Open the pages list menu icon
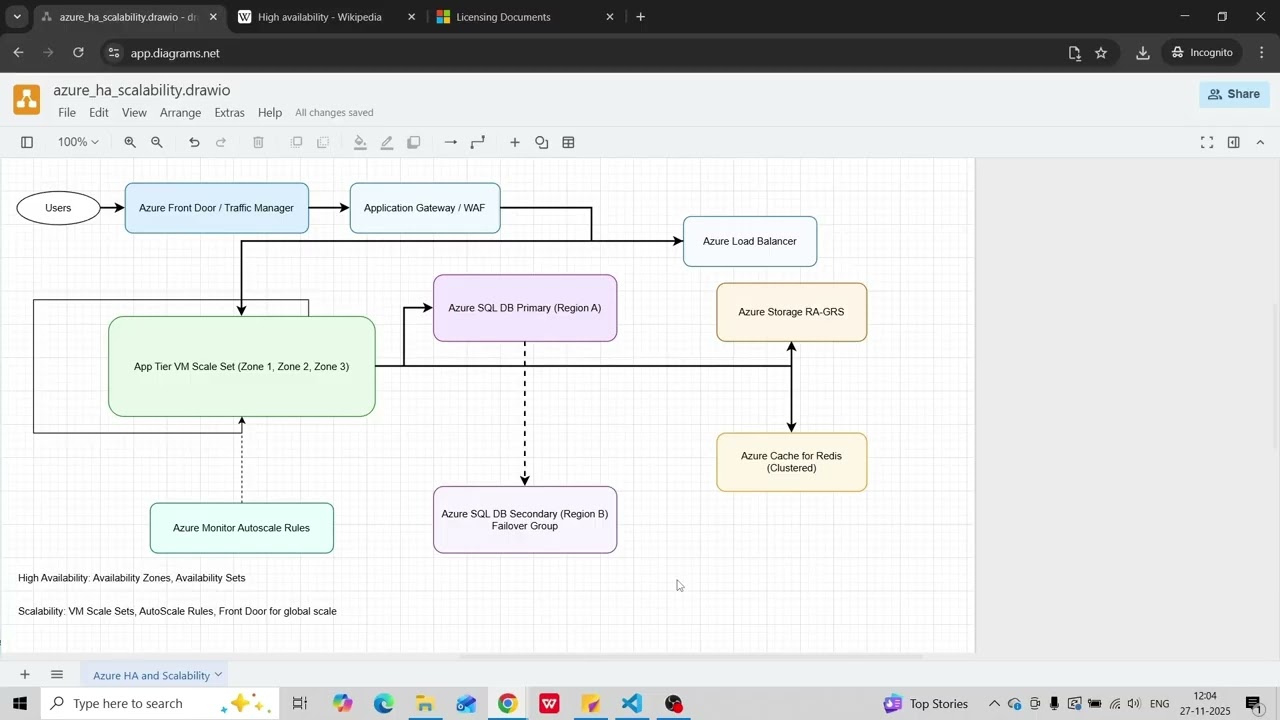Screen dimensions: 1280x720 coord(57,675)
